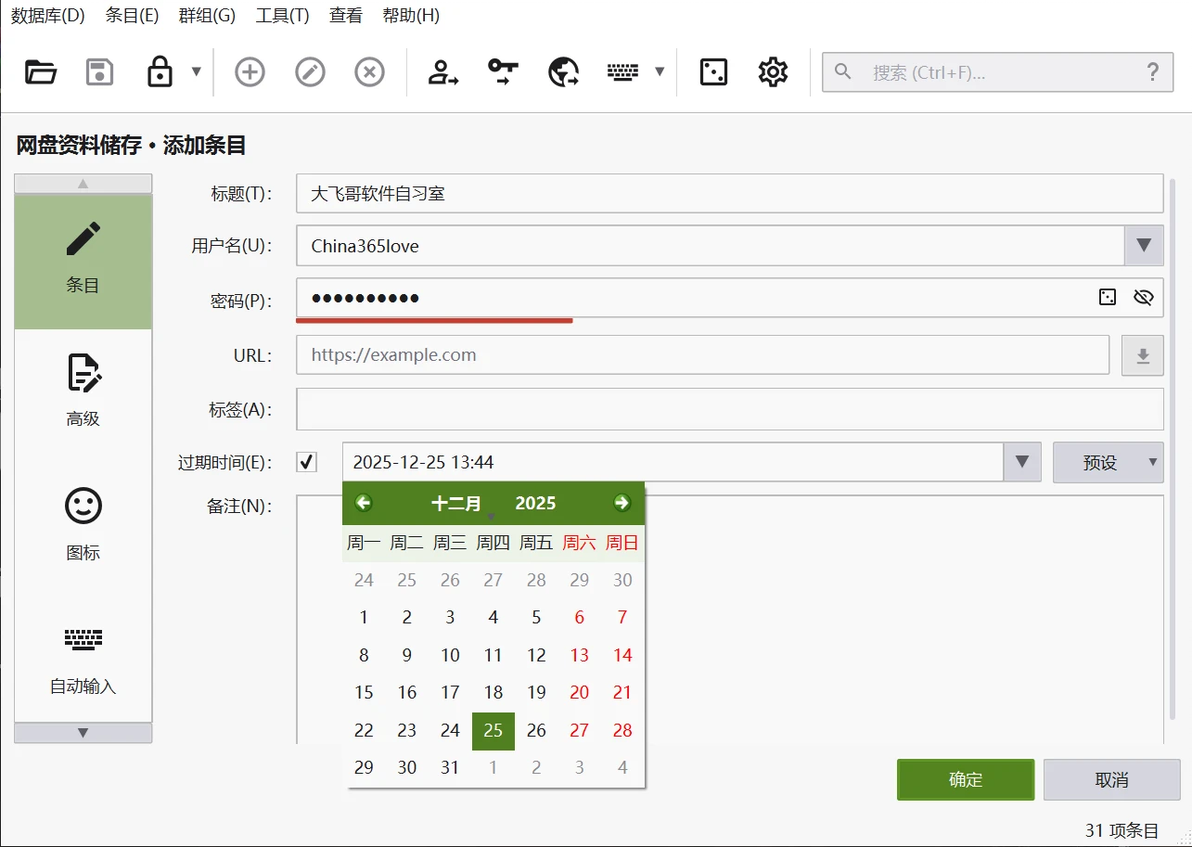Click sidebar scroll up arrow
This screenshot has width=1192, height=847.
click(x=83, y=183)
